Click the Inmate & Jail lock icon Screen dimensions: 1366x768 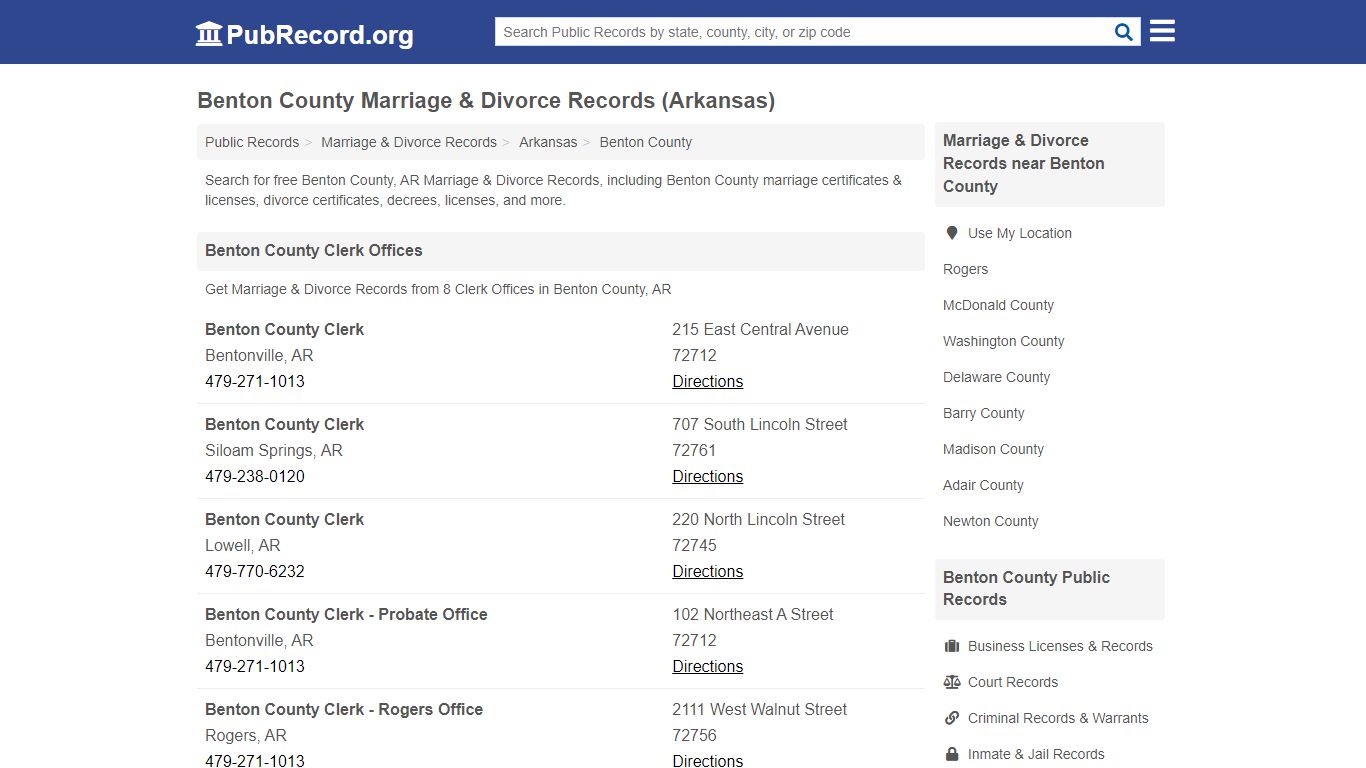click(952, 754)
